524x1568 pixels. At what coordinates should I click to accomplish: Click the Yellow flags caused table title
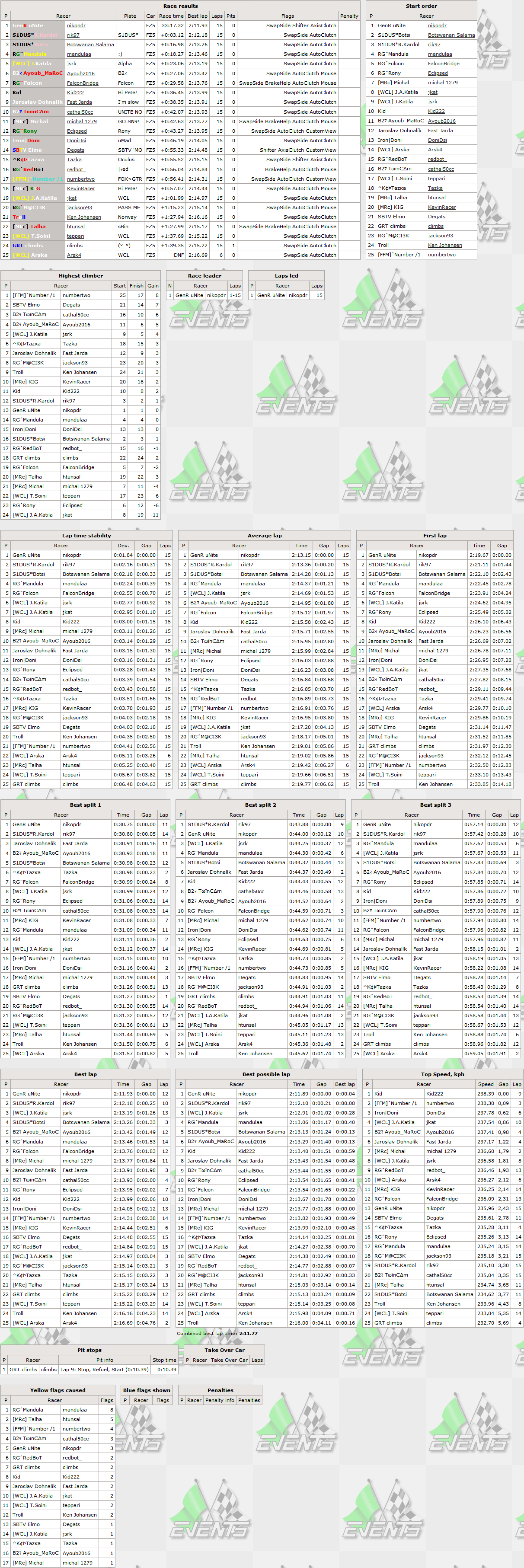pos(58,1390)
